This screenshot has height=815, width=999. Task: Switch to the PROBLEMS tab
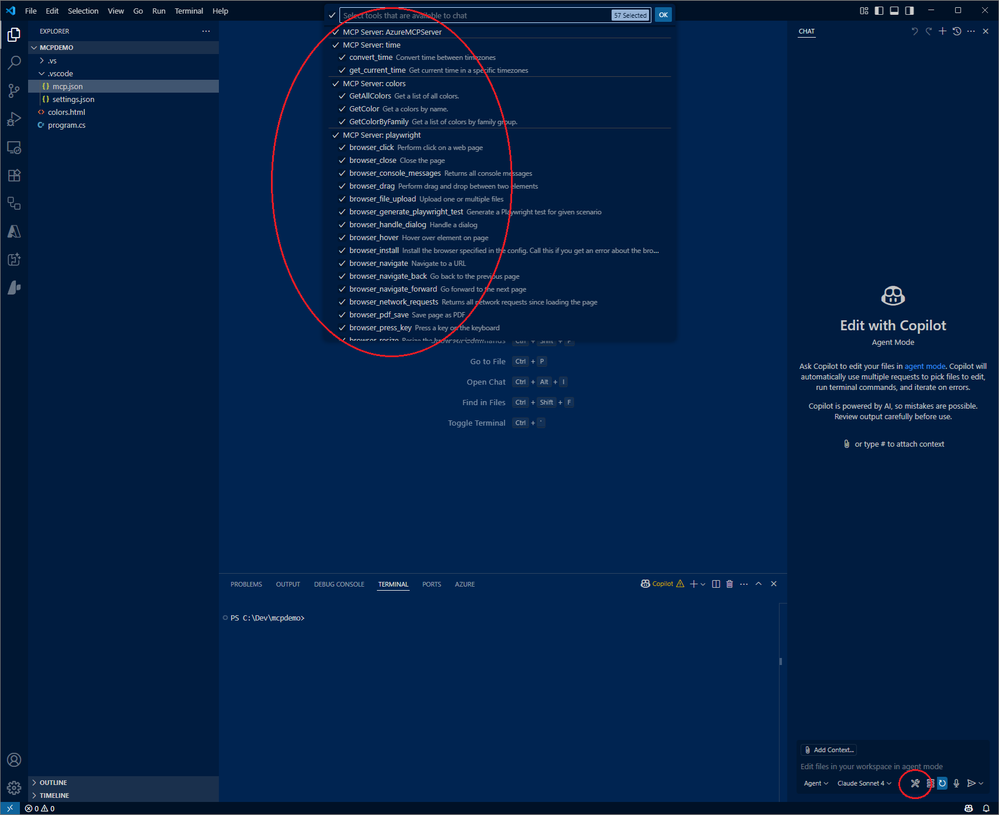(x=246, y=584)
